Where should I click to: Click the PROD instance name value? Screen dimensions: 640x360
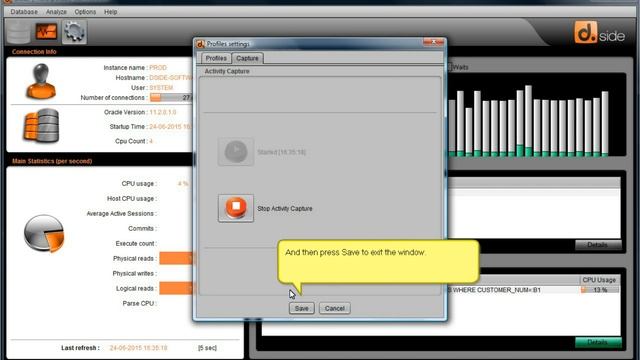158,68
